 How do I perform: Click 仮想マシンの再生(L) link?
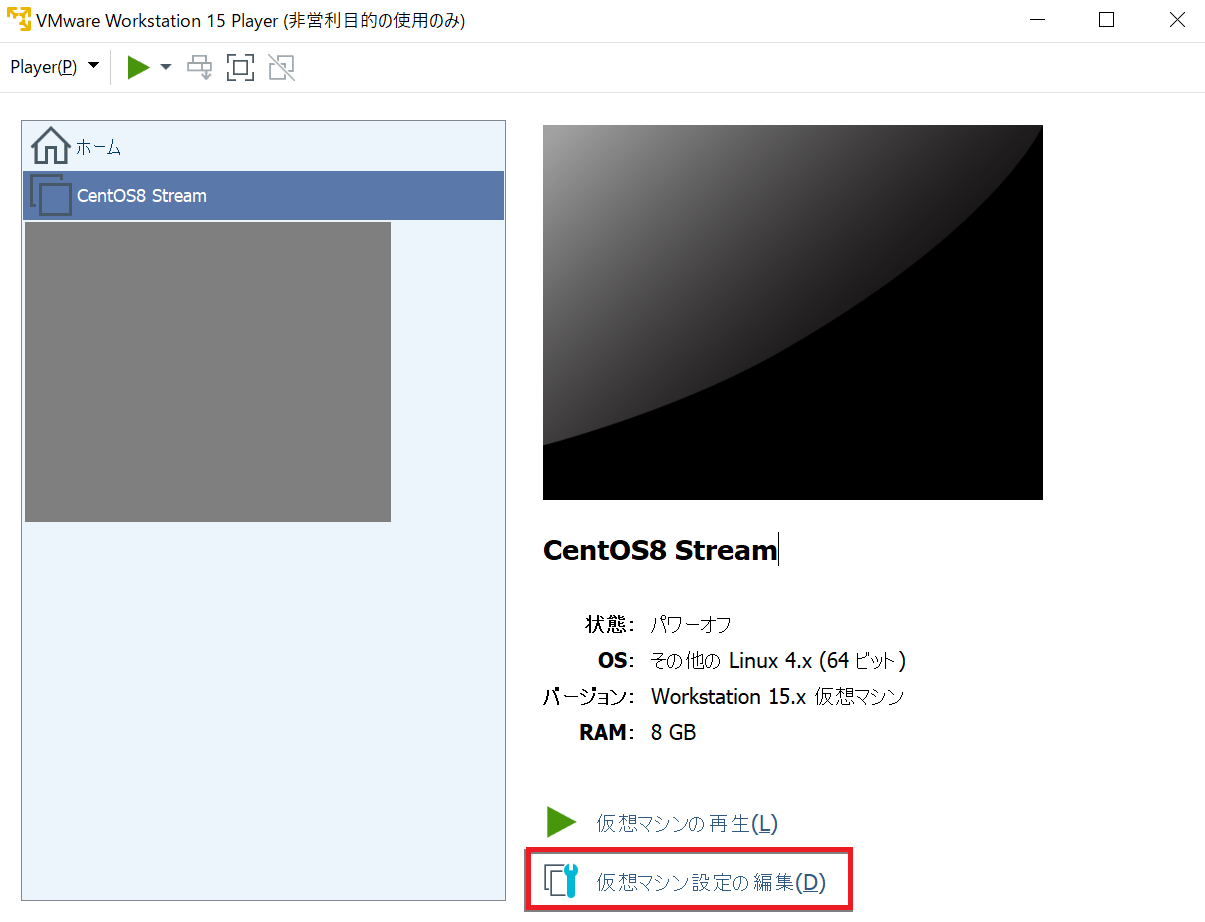tap(687, 823)
